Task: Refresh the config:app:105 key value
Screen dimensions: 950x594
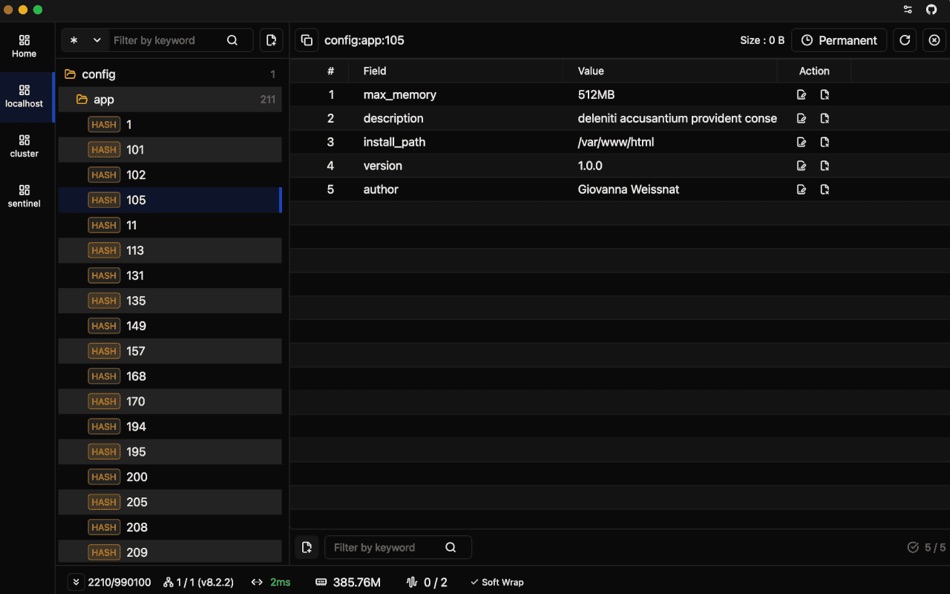Action: [905, 40]
